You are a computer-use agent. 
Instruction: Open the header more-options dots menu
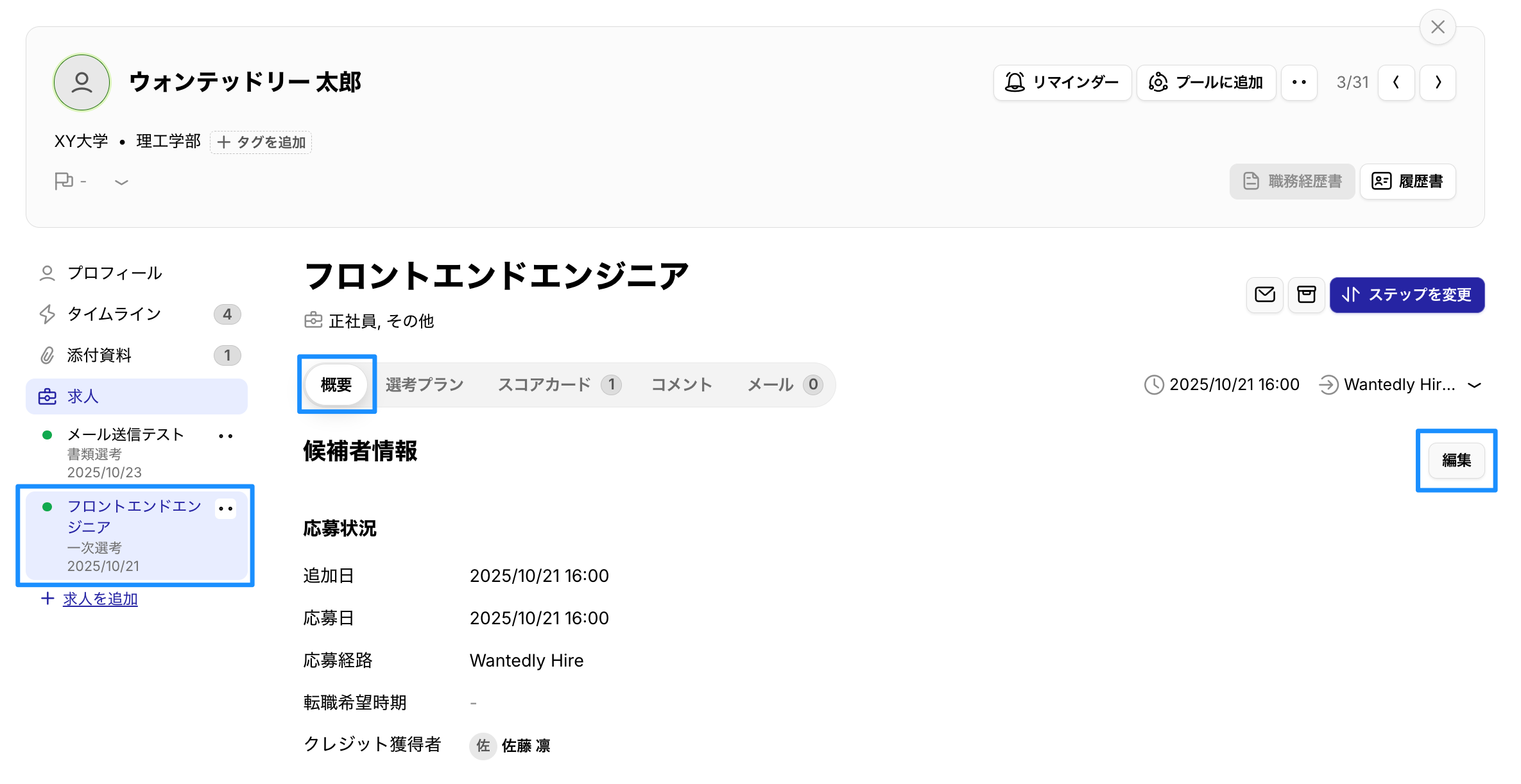click(x=1299, y=82)
